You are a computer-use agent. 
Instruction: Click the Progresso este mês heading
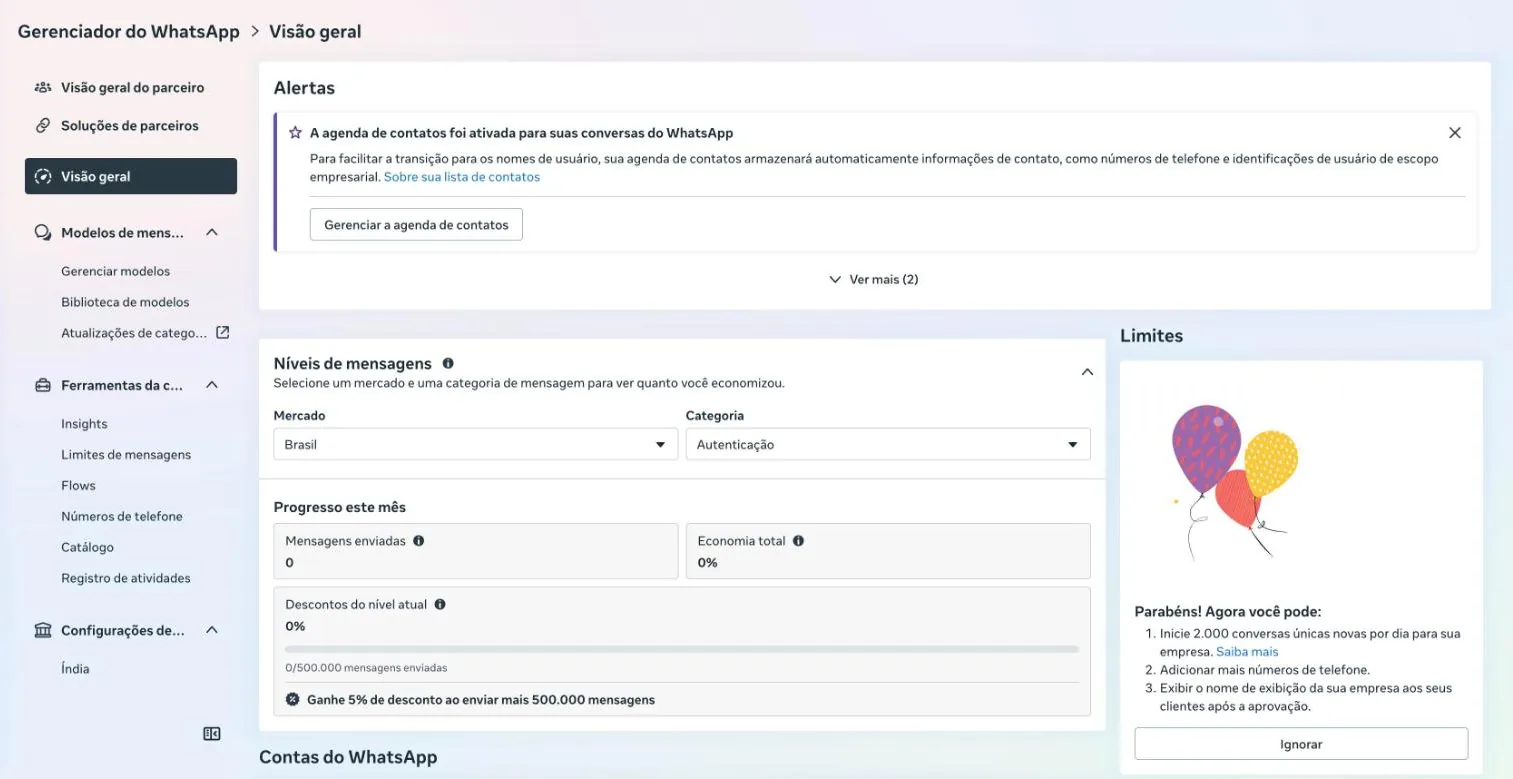click(x=340, y=508)
